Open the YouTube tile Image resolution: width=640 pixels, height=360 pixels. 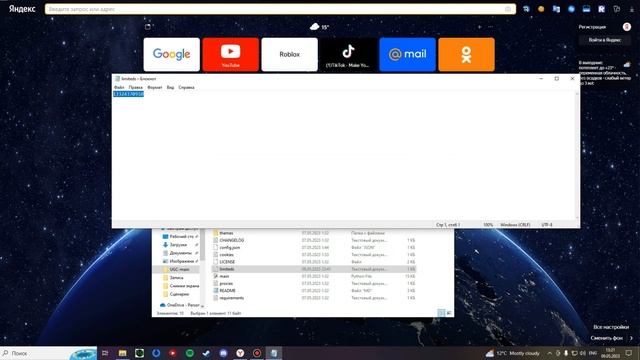pos(231,54)
